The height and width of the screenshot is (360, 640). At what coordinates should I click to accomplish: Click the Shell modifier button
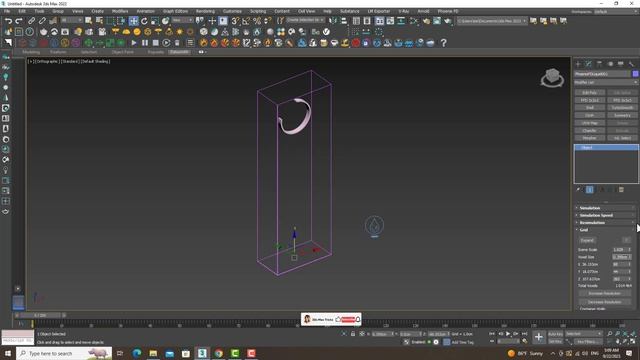point(589,108)
